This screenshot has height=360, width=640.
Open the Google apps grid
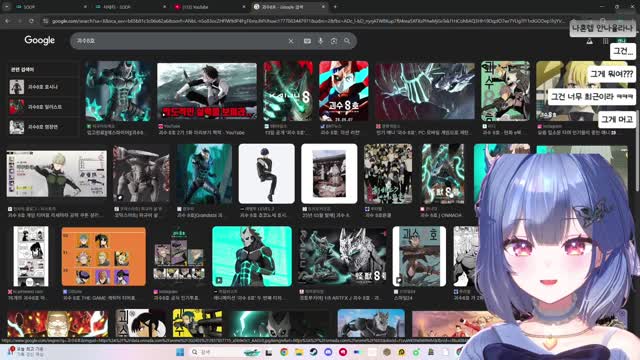coord(605,41)
